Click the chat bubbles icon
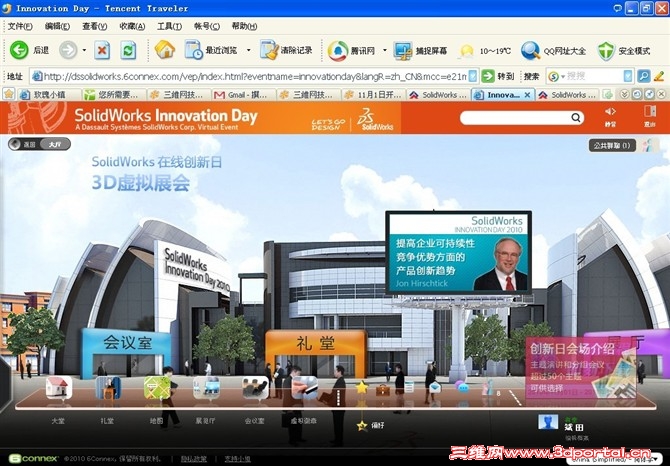 click(462, 387)
